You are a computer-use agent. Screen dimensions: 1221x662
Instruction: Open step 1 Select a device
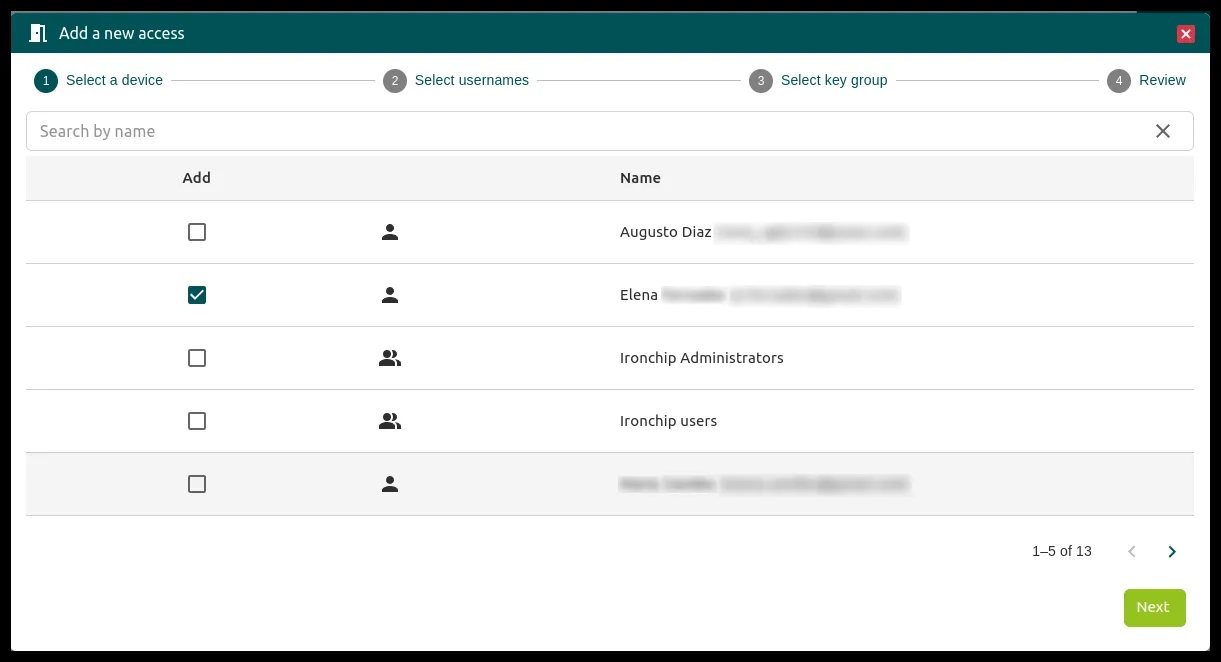[x=99, y=80]
